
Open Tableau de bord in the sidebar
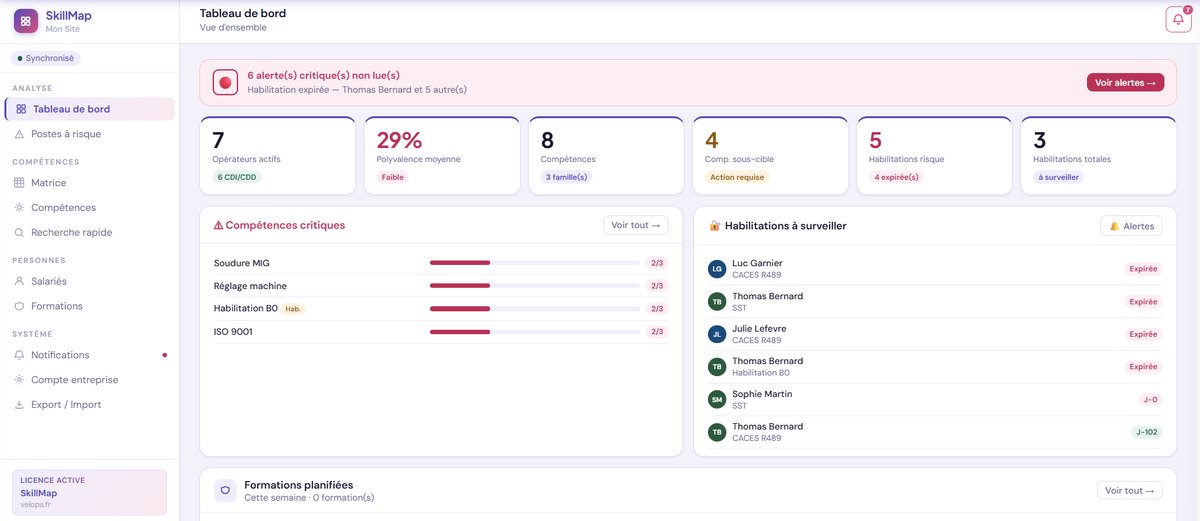pos(90,109)
